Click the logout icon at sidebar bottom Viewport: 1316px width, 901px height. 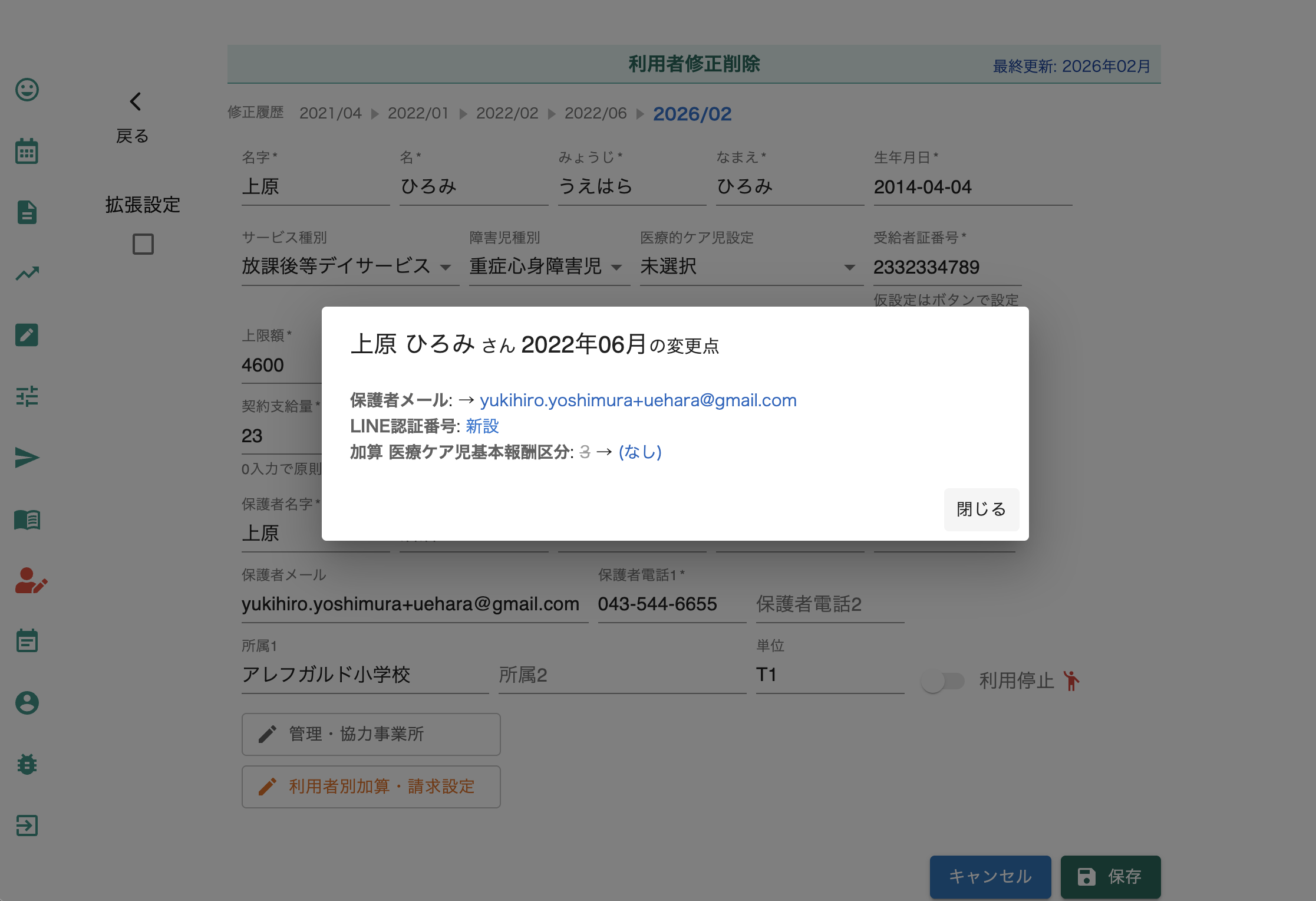27,826
